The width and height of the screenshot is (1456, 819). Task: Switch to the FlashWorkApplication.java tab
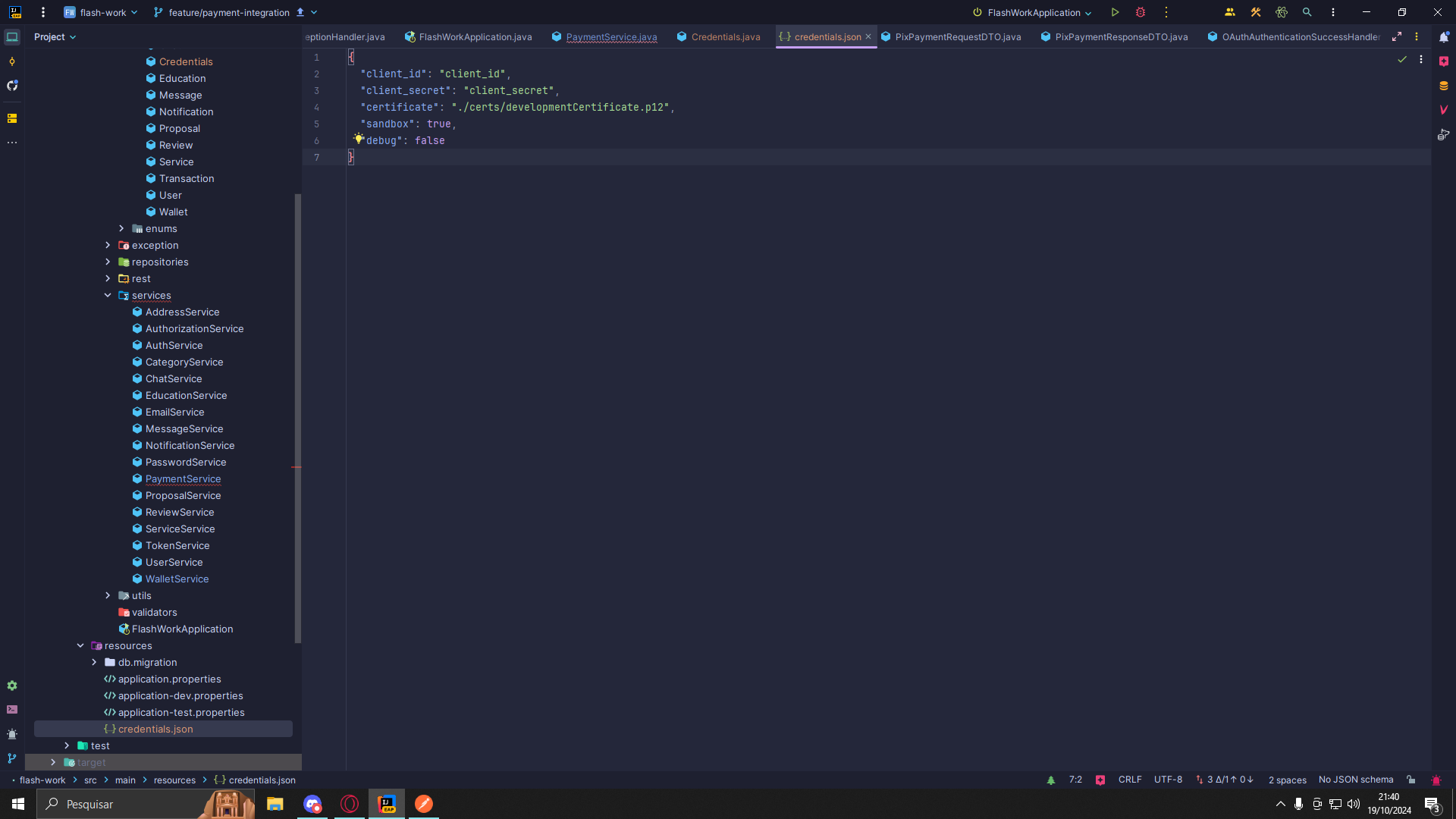click(469, 36)
